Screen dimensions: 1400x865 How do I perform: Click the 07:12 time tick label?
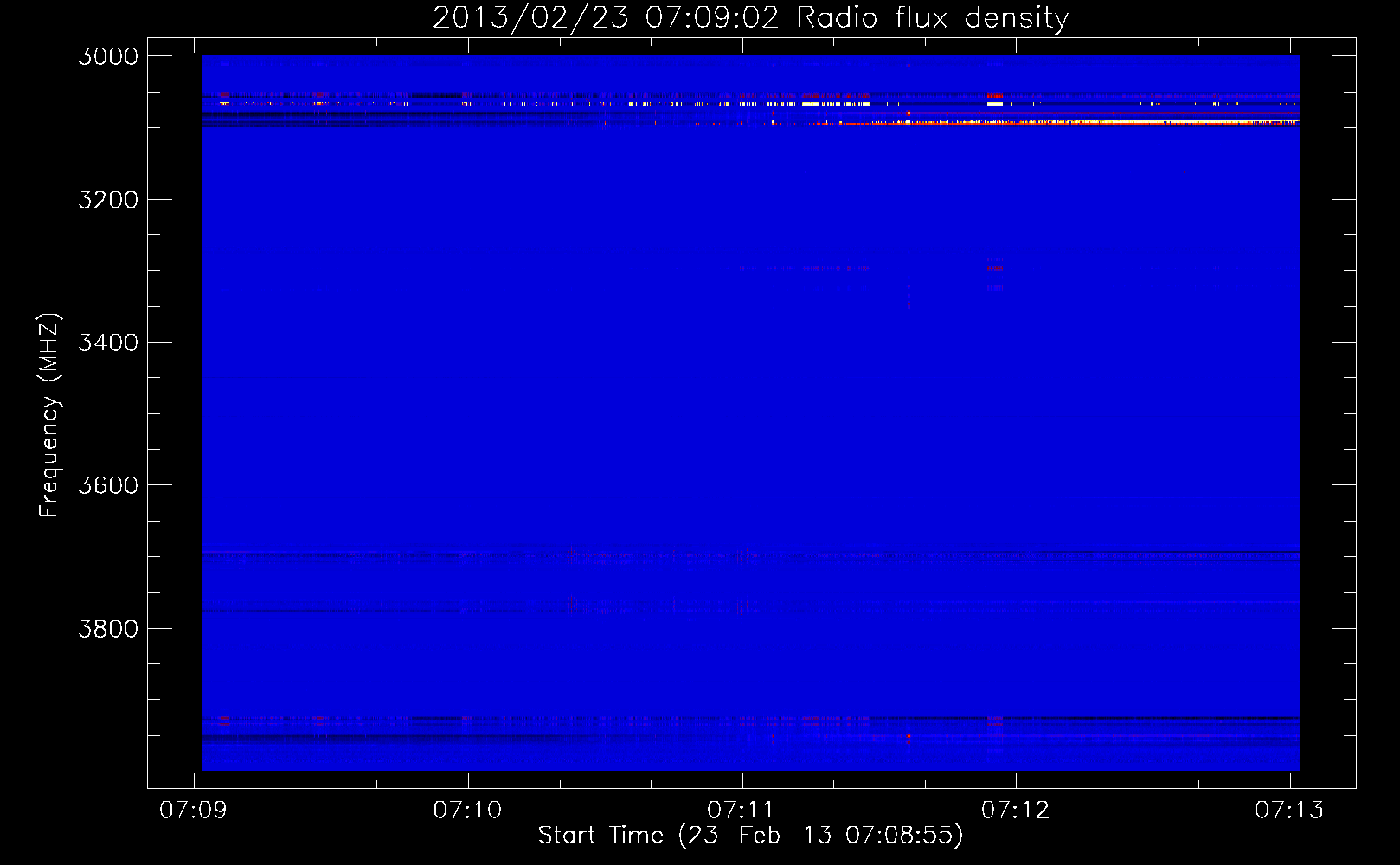click(x=1015, y=810)
